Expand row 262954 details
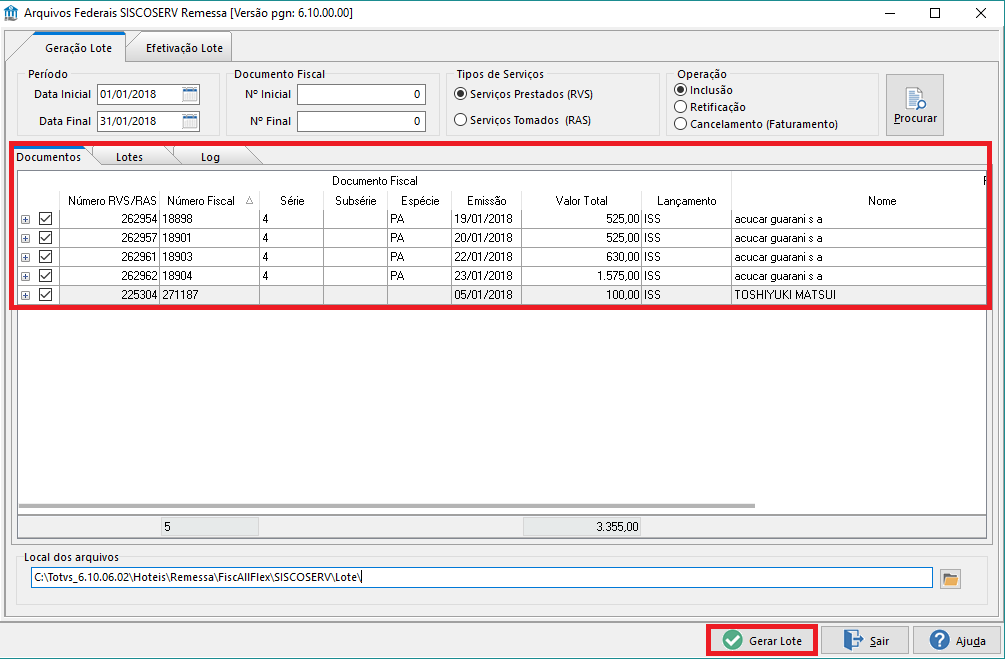Viewport: 1005px width, 659px height. [x=25, y=219]
